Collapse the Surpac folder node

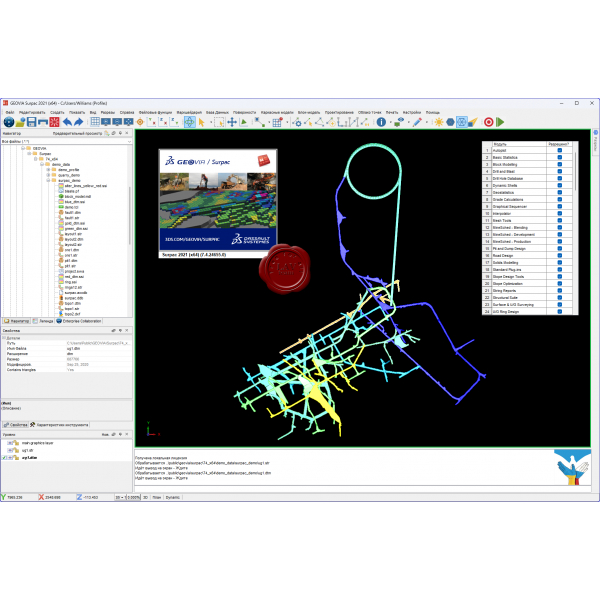[29, 153]
